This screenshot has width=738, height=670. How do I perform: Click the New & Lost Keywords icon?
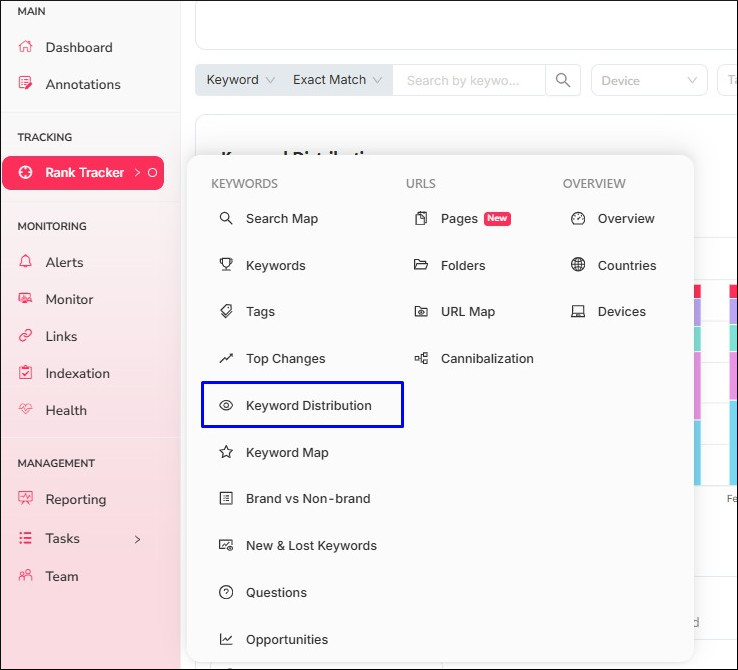226,545
